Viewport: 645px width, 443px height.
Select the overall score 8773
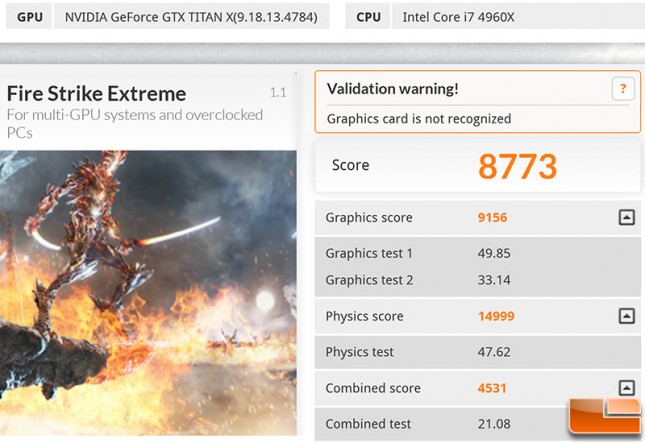click(x=517, y=167)
